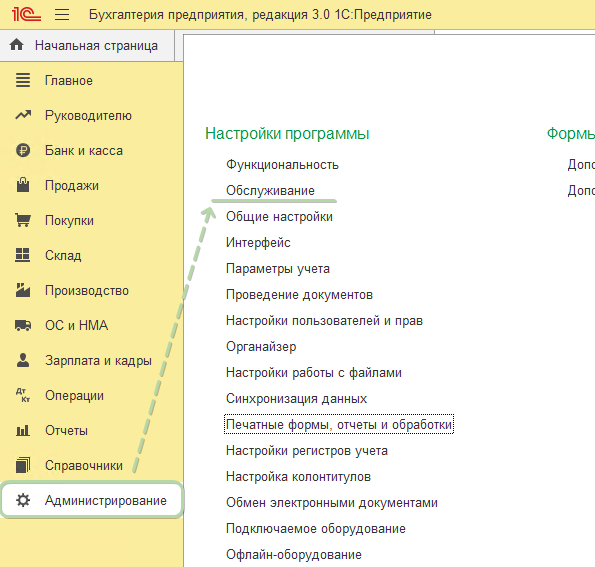Click the title Бухгалтерия предприятия, редакция 3.0

(x=209, y=15)
